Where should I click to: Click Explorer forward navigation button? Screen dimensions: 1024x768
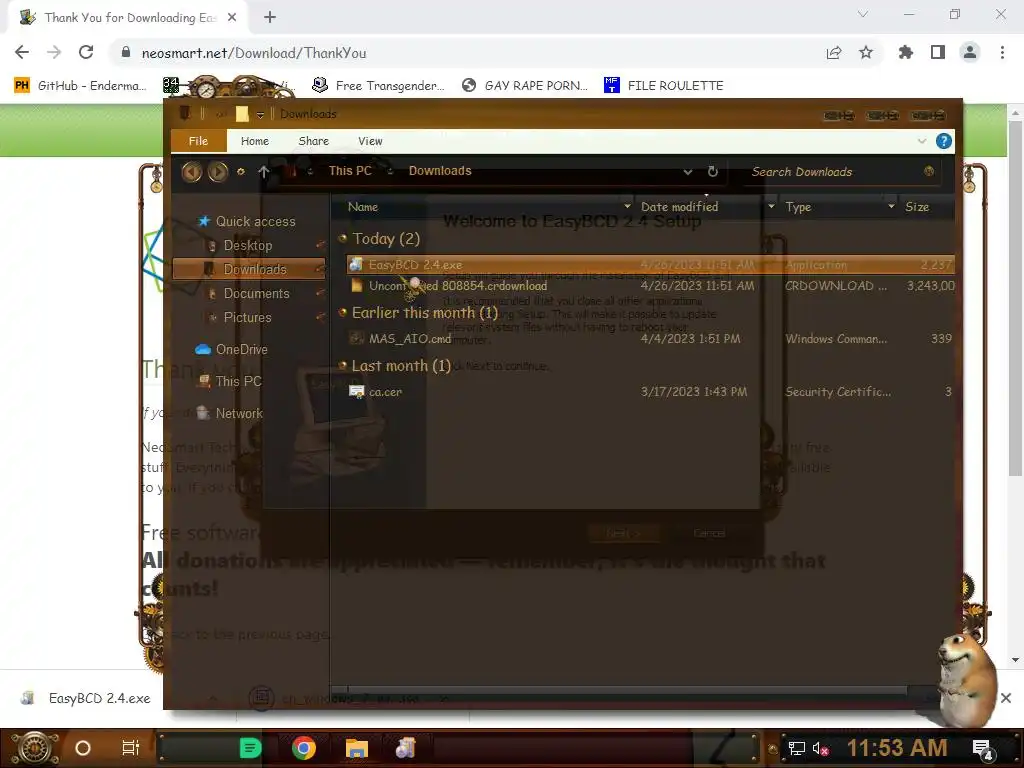[x=218, y=172]
